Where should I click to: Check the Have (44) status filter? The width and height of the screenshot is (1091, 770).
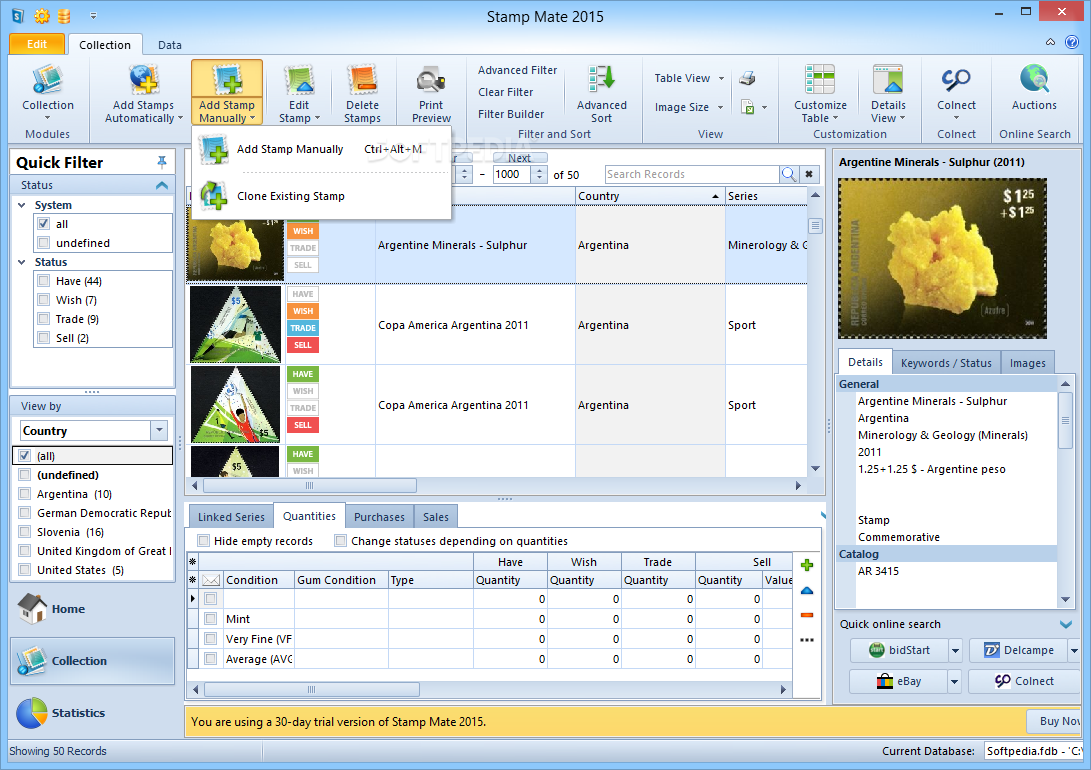tap(44, 281)
